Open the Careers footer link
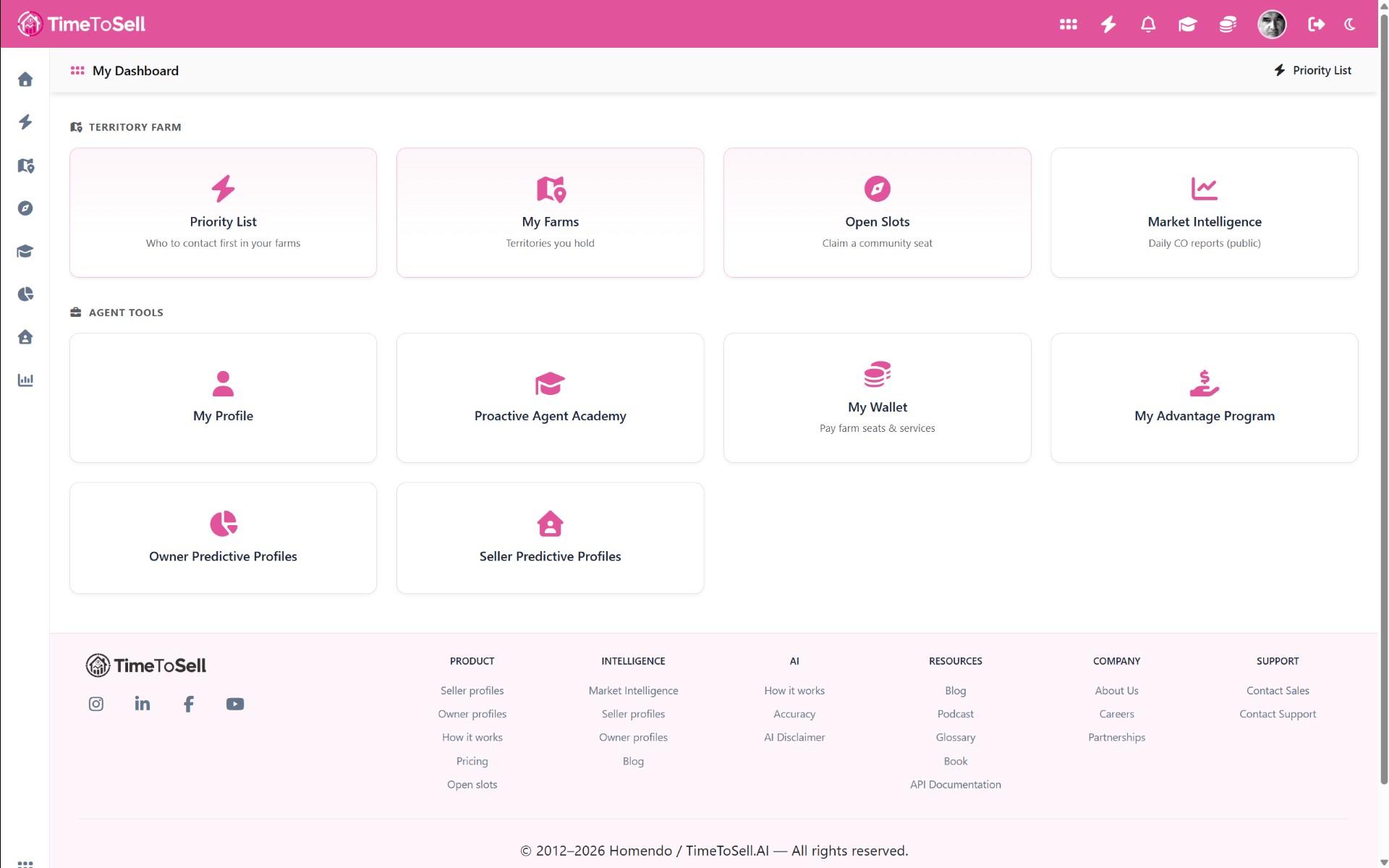 pos(1116,714)
